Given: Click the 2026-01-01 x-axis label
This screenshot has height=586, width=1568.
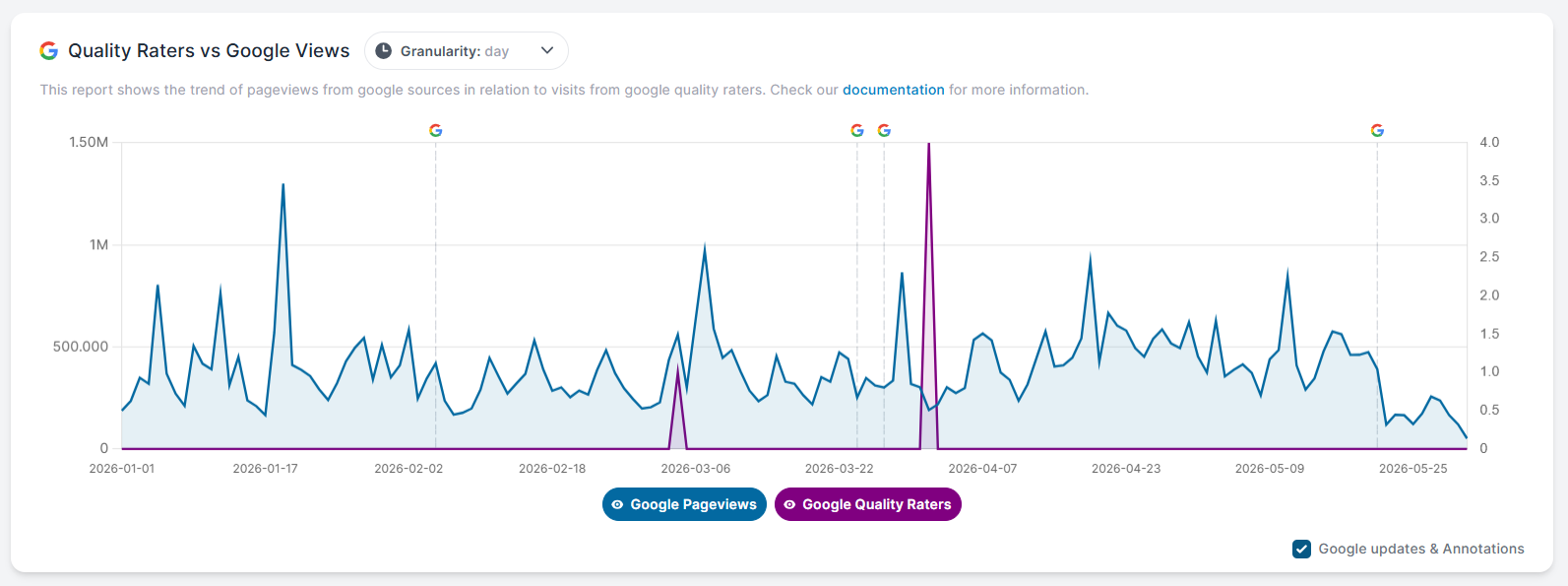Looking at the screenshot, I should click(122, 469).
